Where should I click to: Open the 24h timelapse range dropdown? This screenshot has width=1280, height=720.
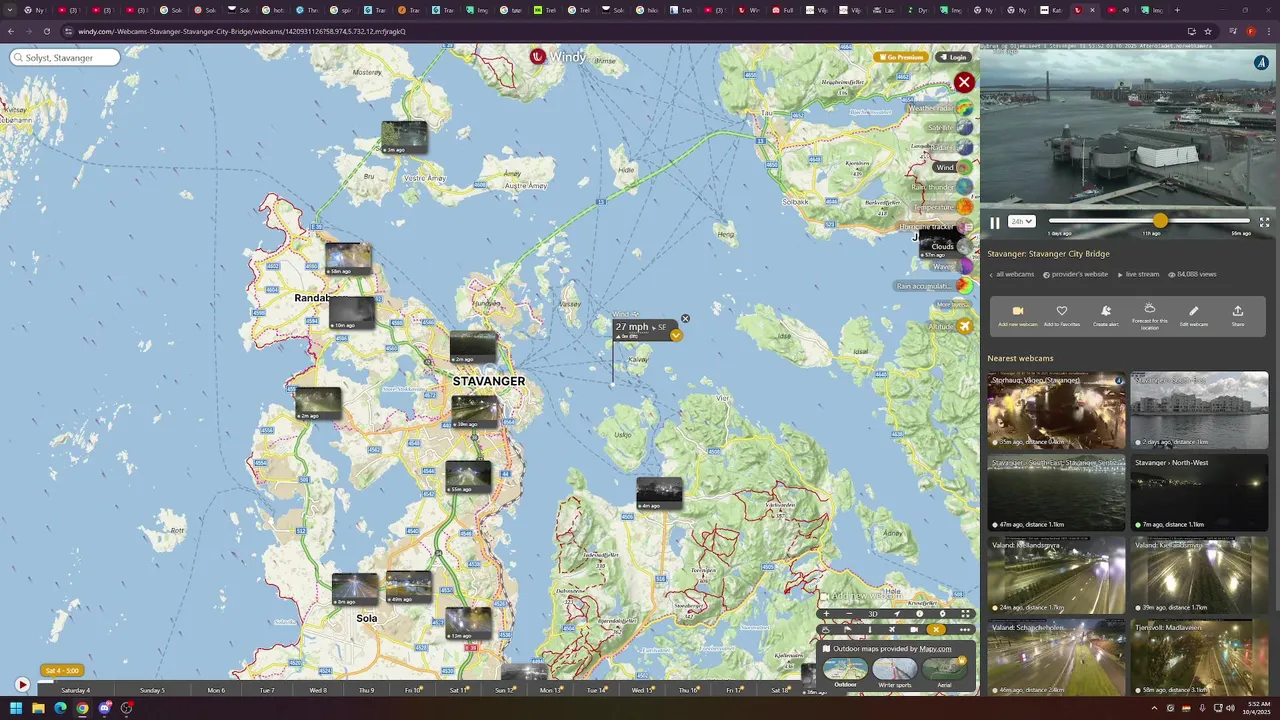coord(1022,222)
